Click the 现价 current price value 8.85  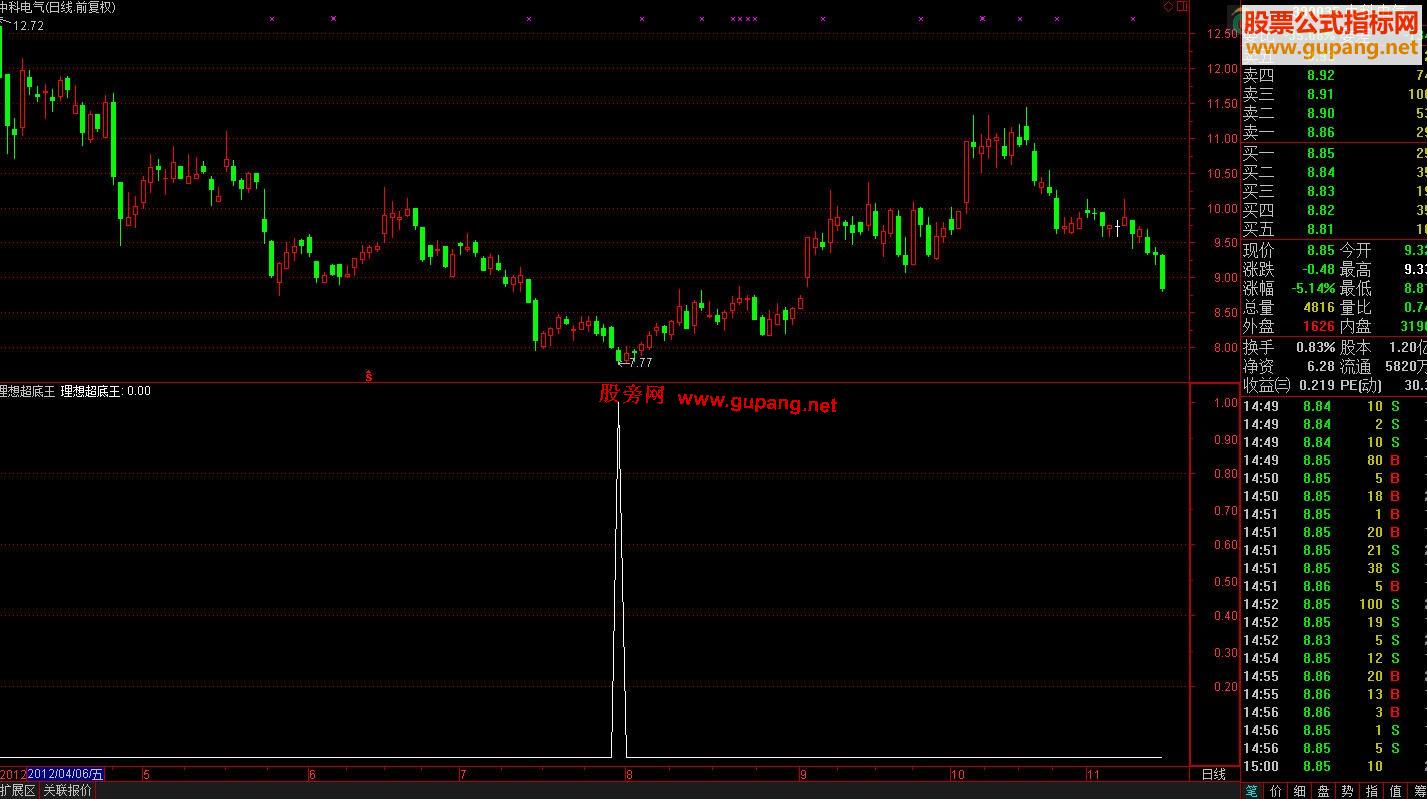(x=1320, y=250)
